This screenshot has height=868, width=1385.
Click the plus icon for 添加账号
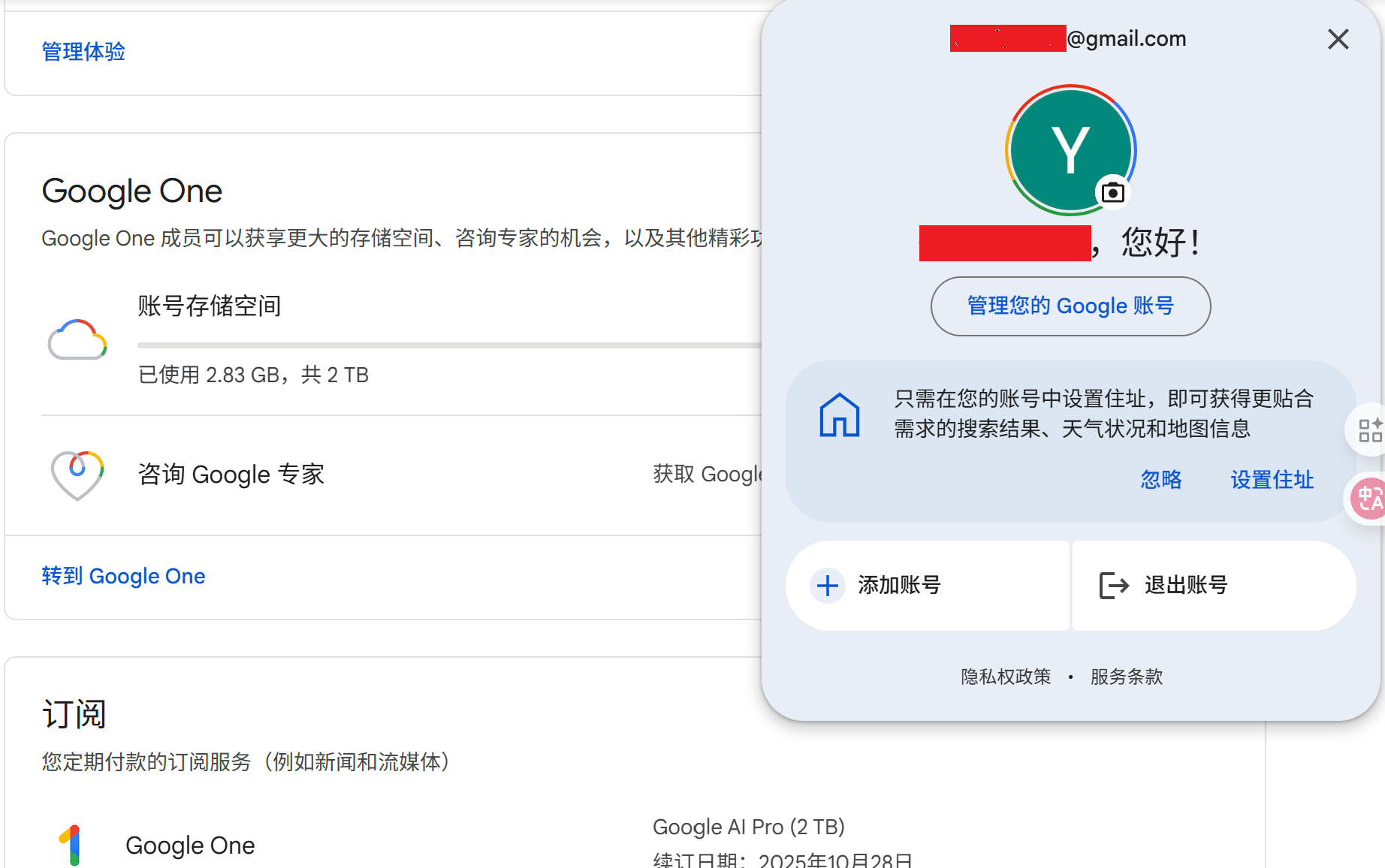pyautogui.click(x=828, y=586)
